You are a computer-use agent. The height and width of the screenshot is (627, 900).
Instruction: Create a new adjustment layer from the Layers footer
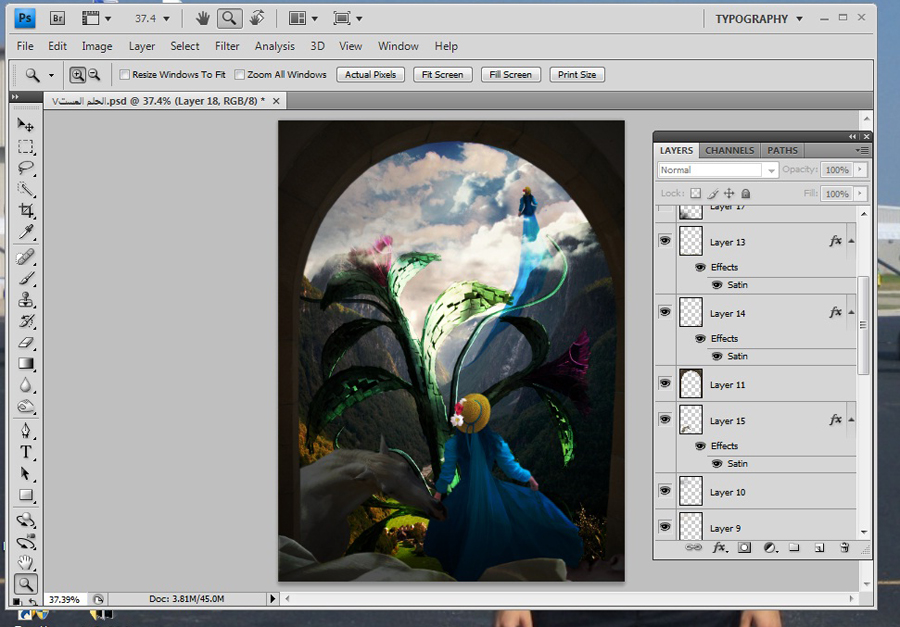(x=769, y=548)
